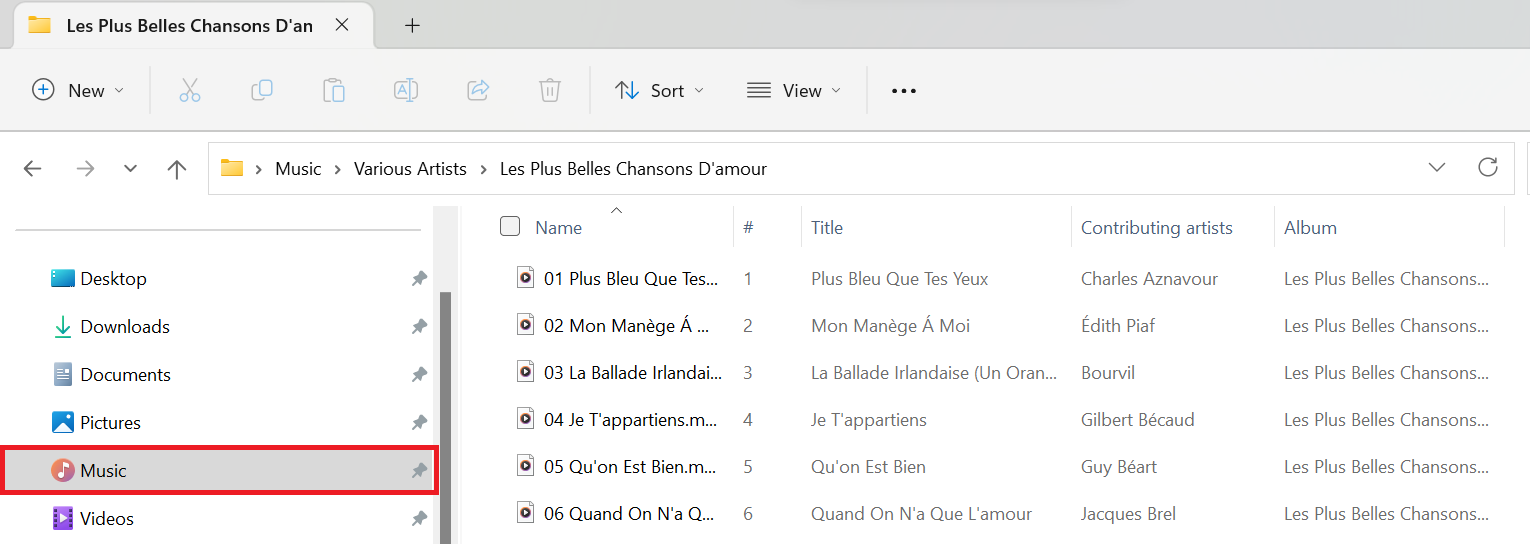The width and height of the screenshot is (1530, 544).
Task: Show recent locations chevron dropdown
Action: tap(130, 169)
